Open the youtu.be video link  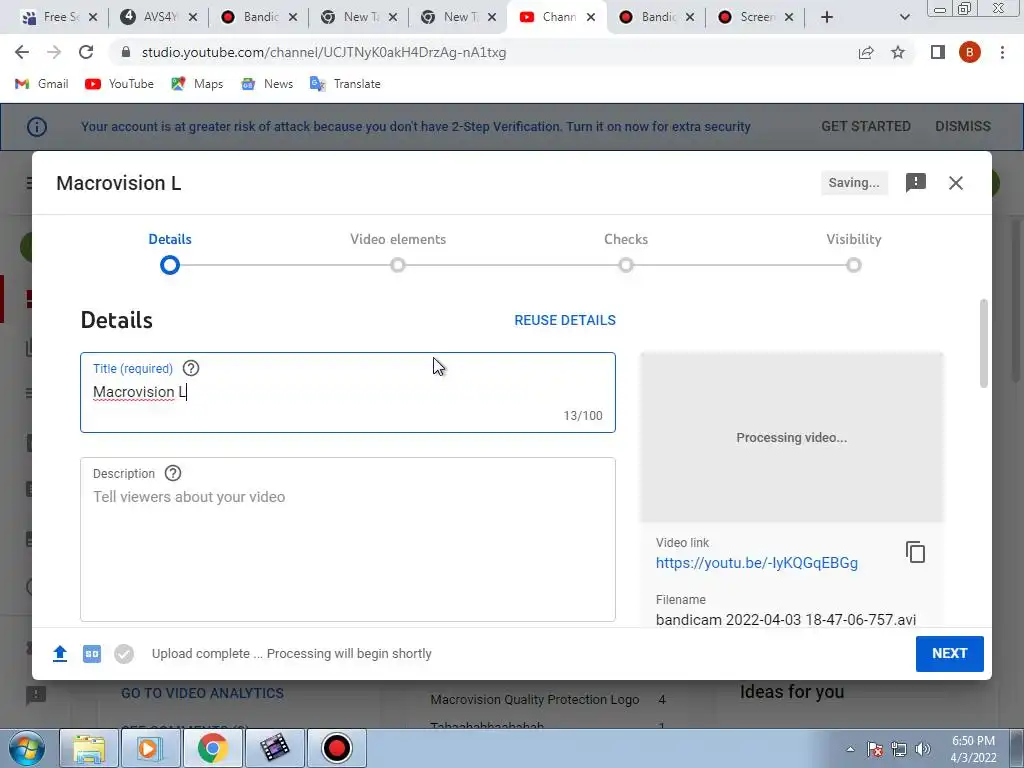pyautogui.click(x=756, y=563)
